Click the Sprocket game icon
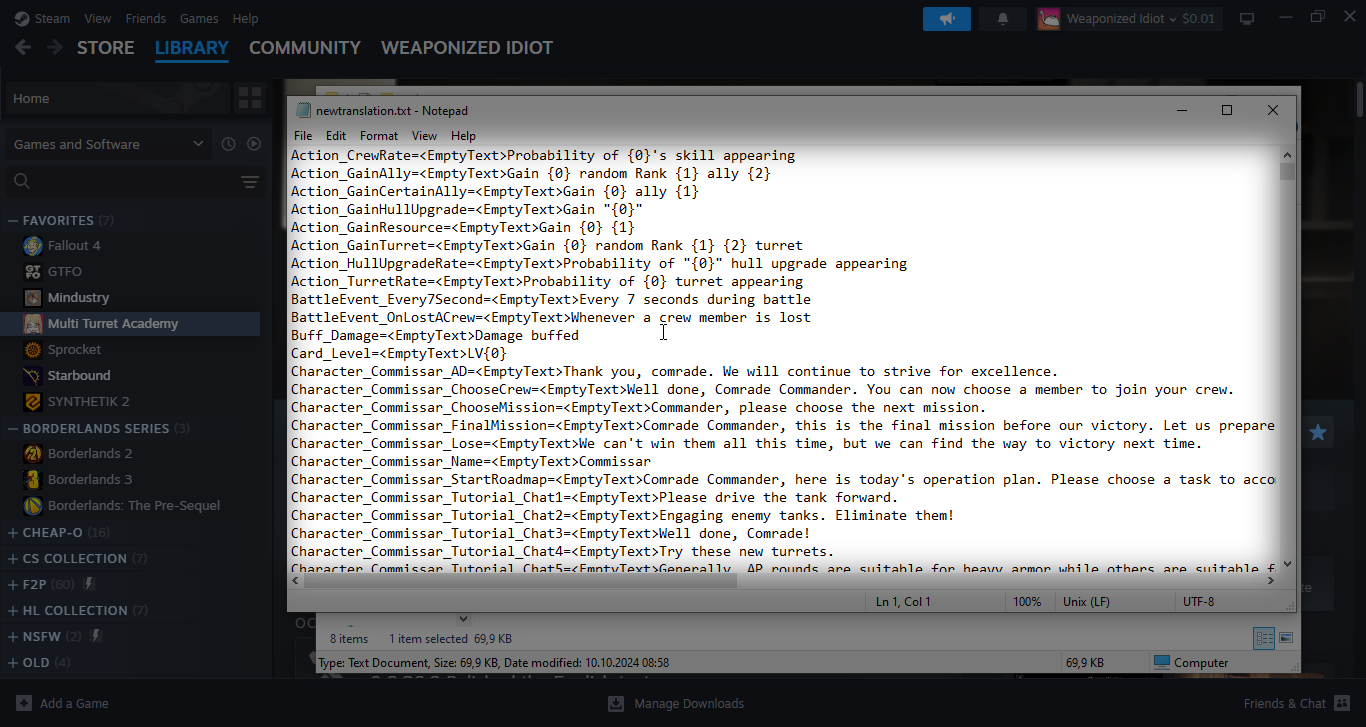 tap(33, 349)
